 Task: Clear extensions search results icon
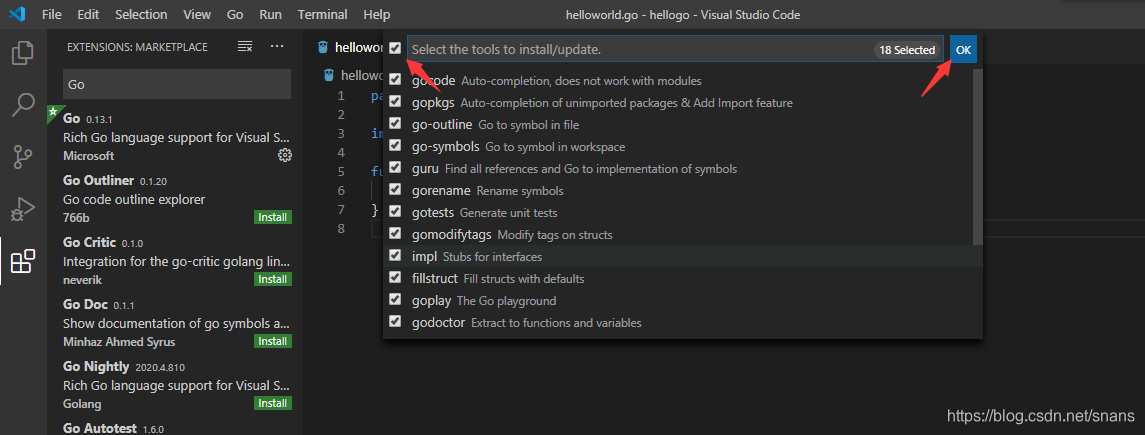pos(245,47)
